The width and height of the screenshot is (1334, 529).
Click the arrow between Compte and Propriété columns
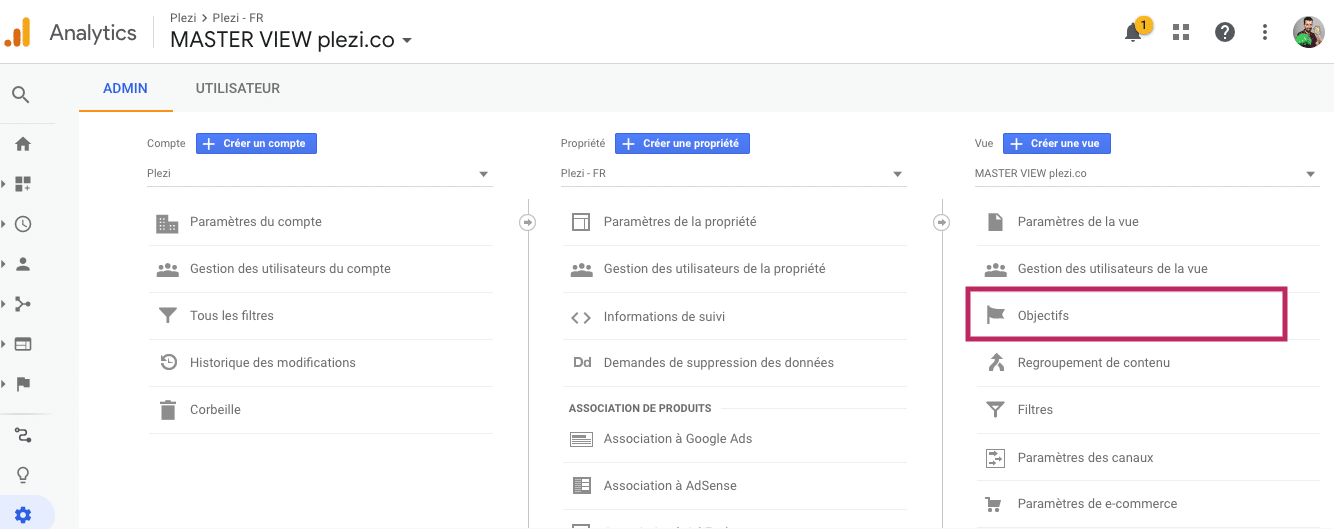coord(527,222)
